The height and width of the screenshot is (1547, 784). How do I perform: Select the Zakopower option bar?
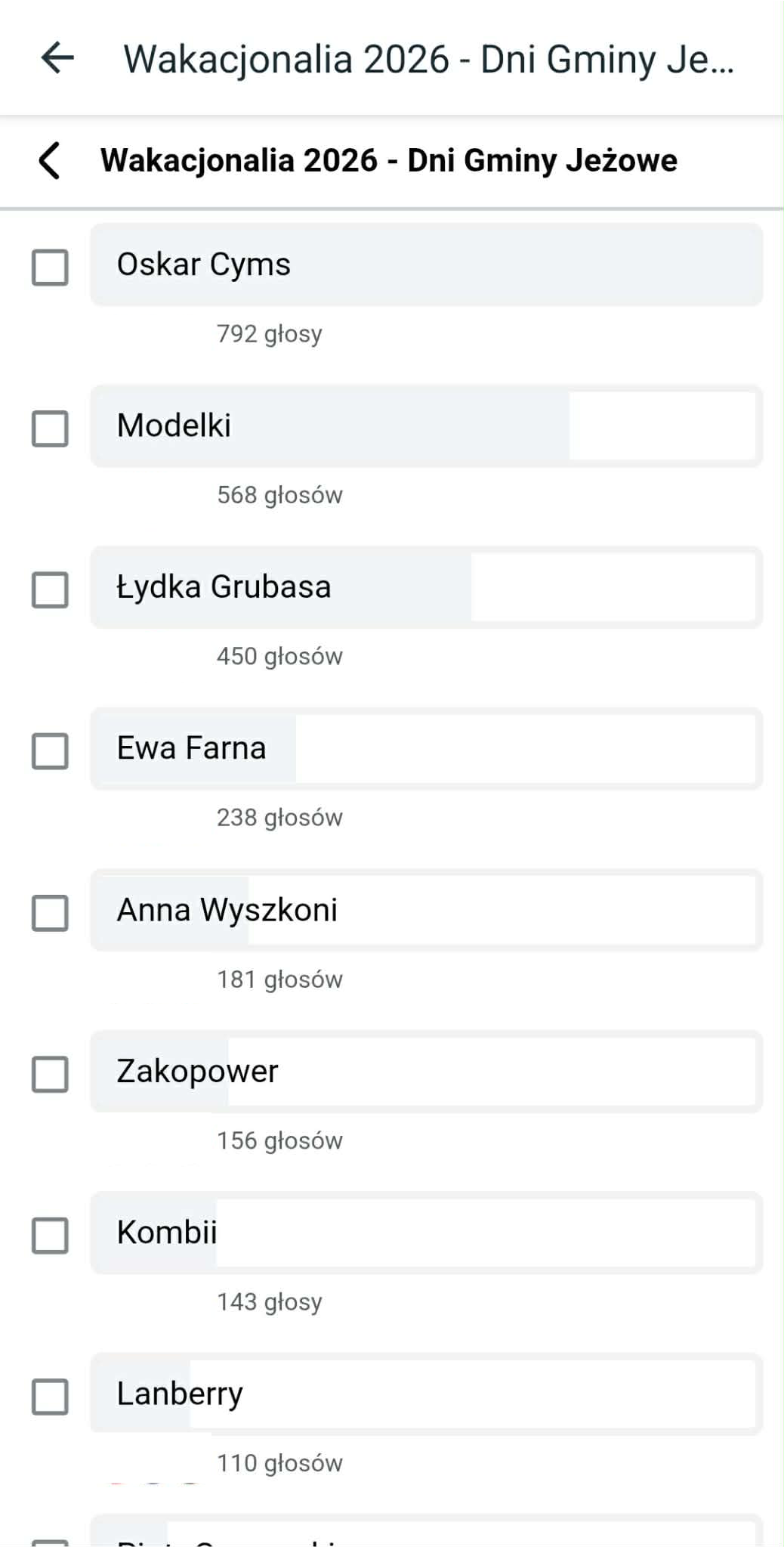426,1071
